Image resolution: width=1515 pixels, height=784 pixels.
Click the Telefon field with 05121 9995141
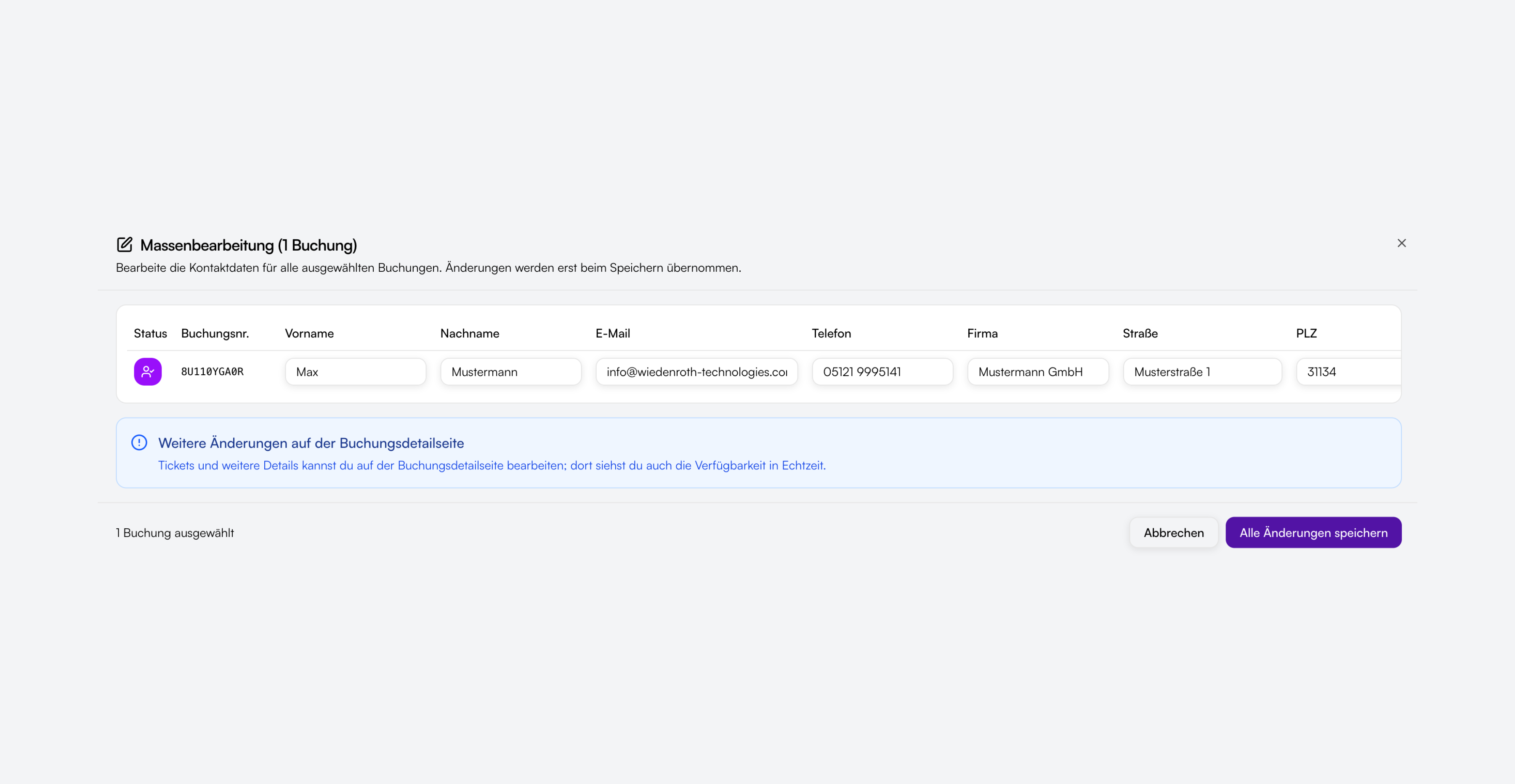(x=883, y=371)
